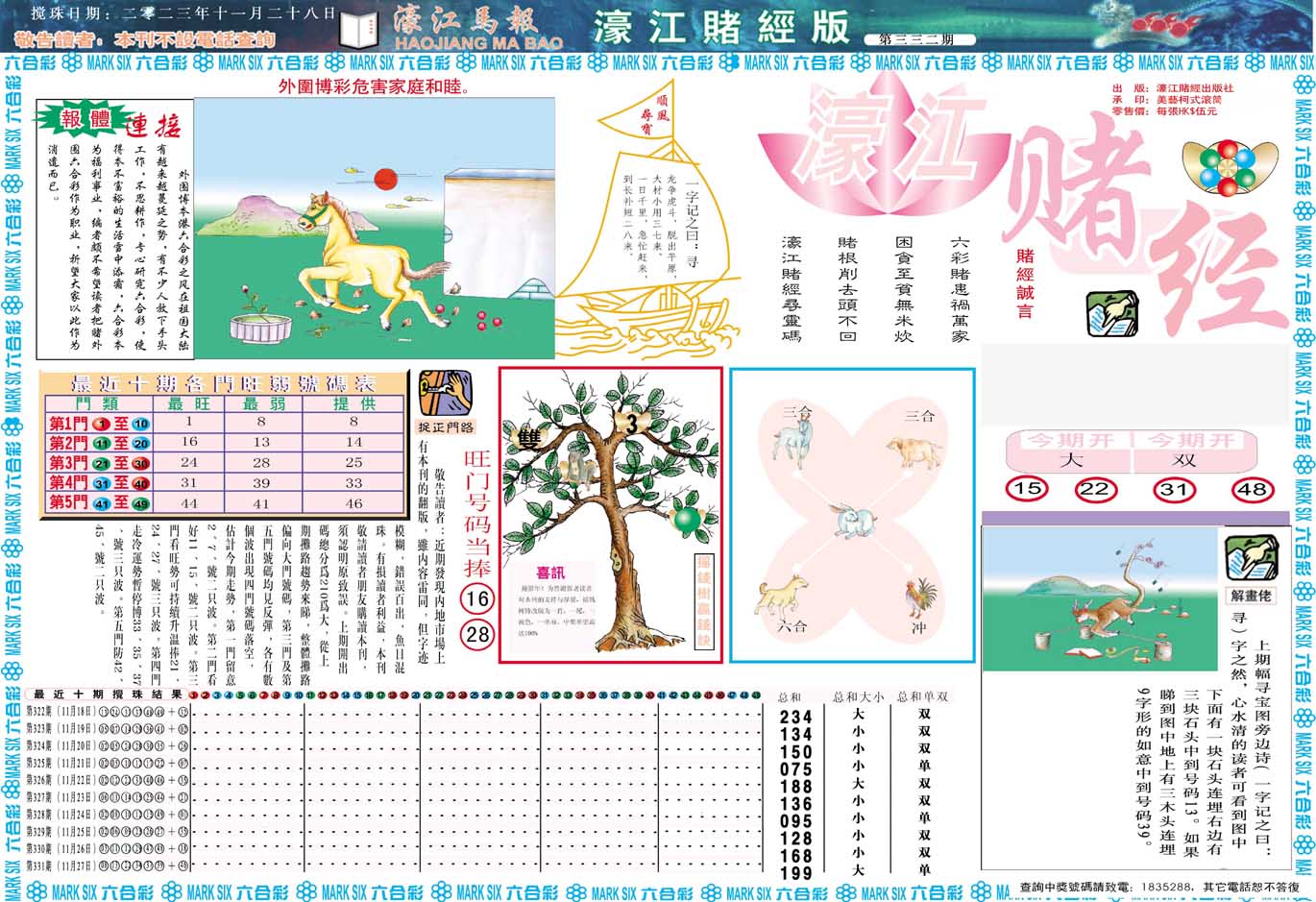1316x902 pixels.
Task: Click the number 3 on the tree
Action: [x=631, y=424]
